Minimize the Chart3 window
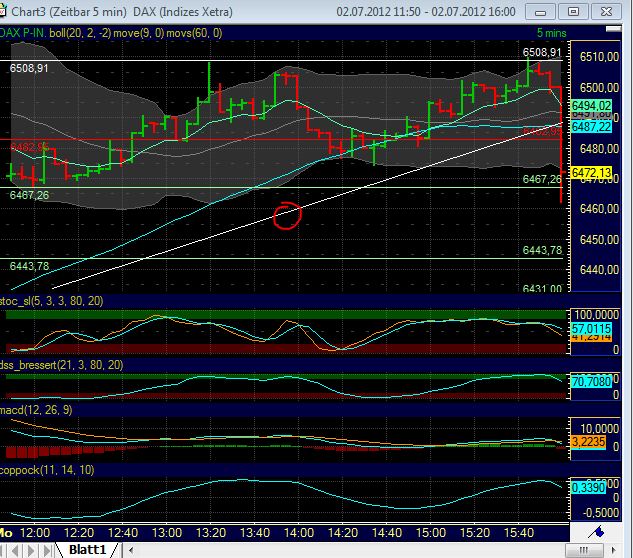 click(540, 12)
